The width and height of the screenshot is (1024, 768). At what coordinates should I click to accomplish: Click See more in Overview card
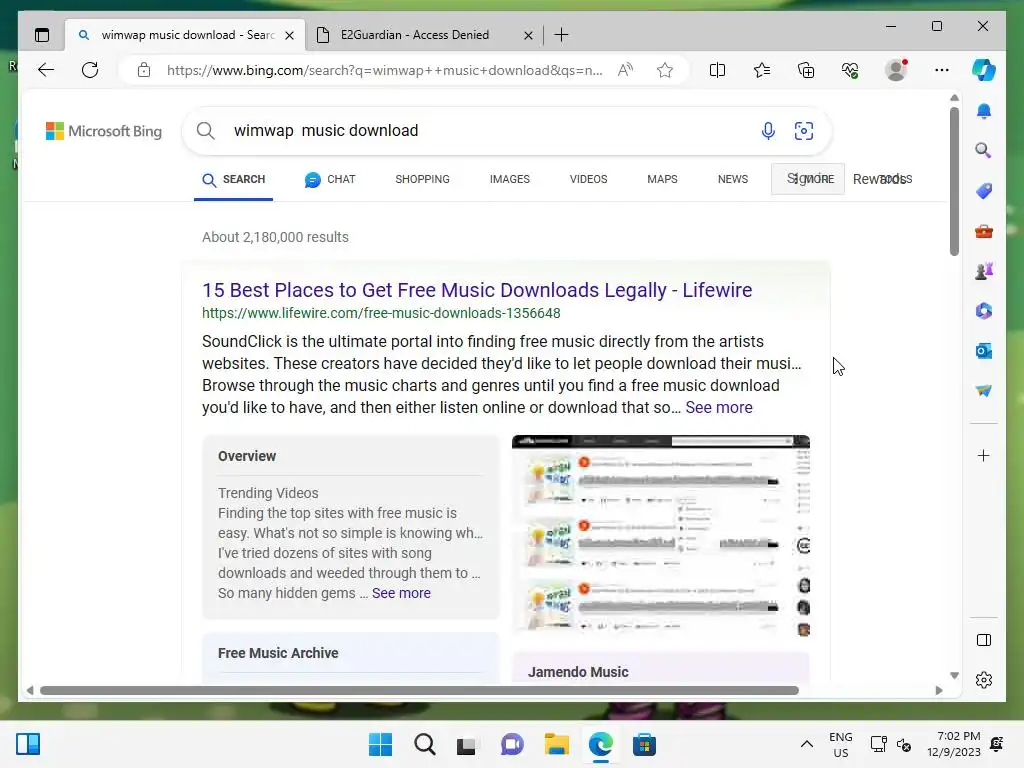point(401,593)
